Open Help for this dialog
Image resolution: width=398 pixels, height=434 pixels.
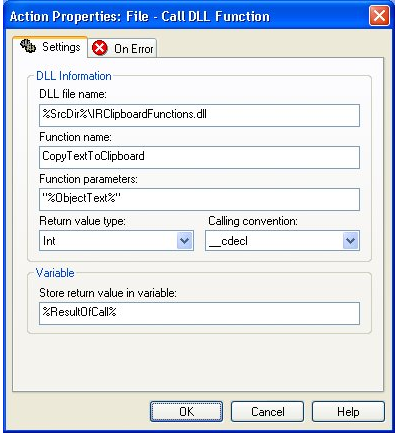[x=348, y=411]
